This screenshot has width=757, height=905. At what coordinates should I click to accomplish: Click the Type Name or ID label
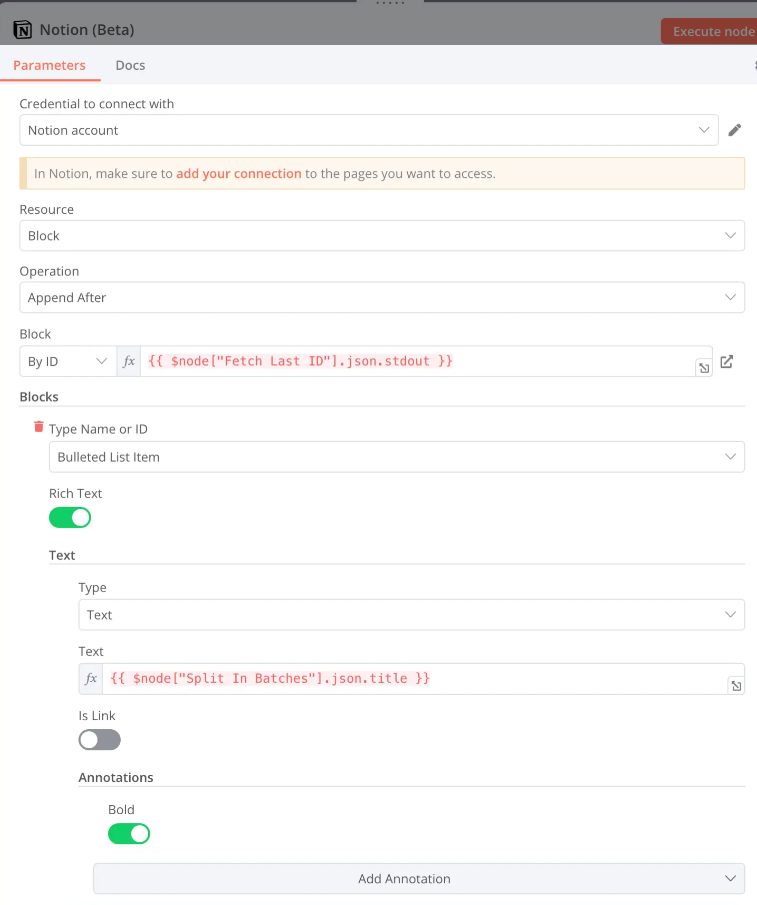(98, 429)
